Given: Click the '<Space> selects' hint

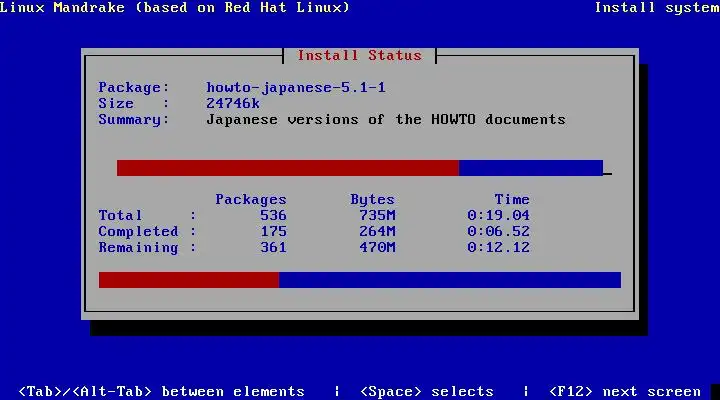Looking at the screenshot, I should 427,391.
